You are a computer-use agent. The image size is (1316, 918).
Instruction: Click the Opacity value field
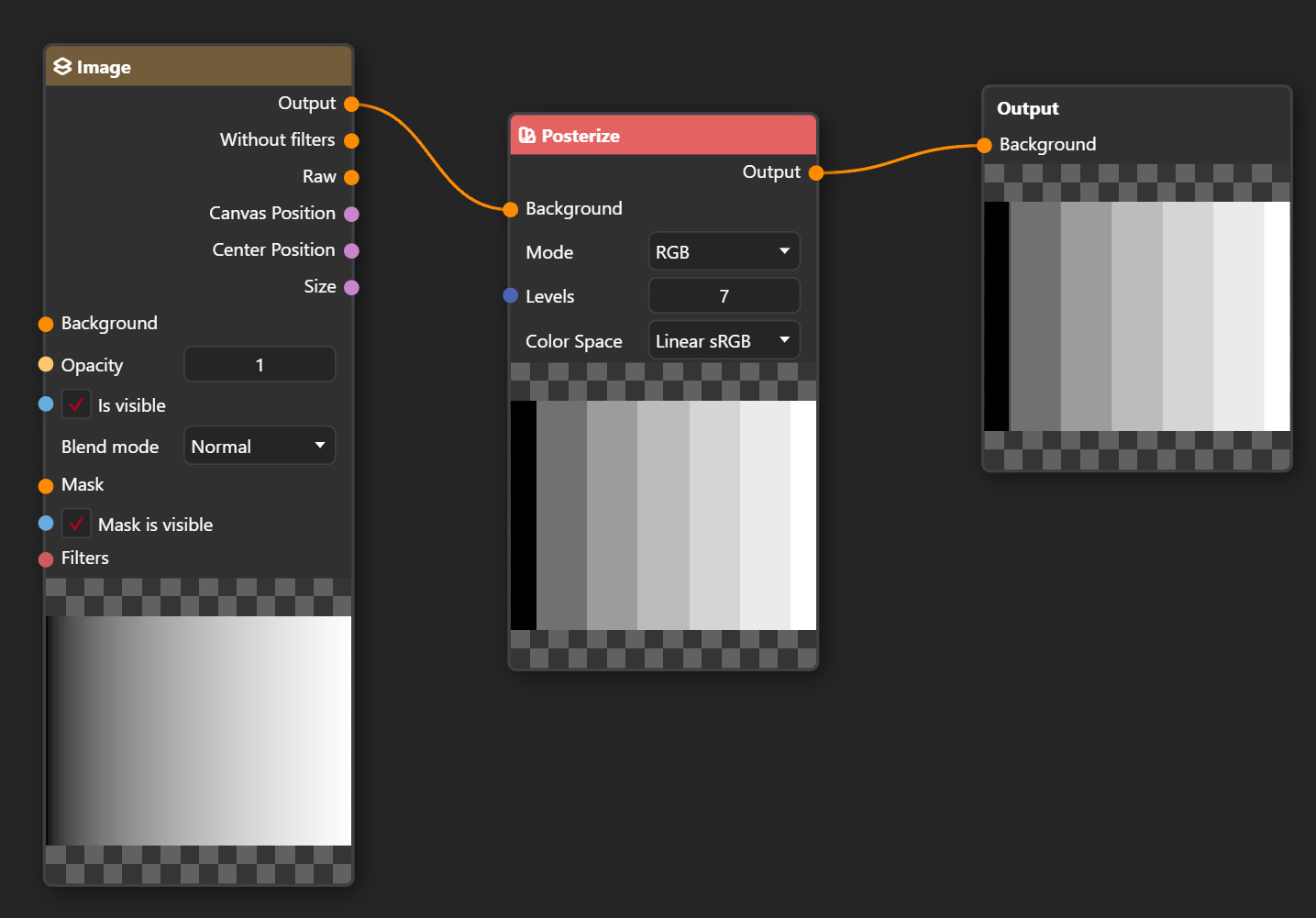coord(260,365)
